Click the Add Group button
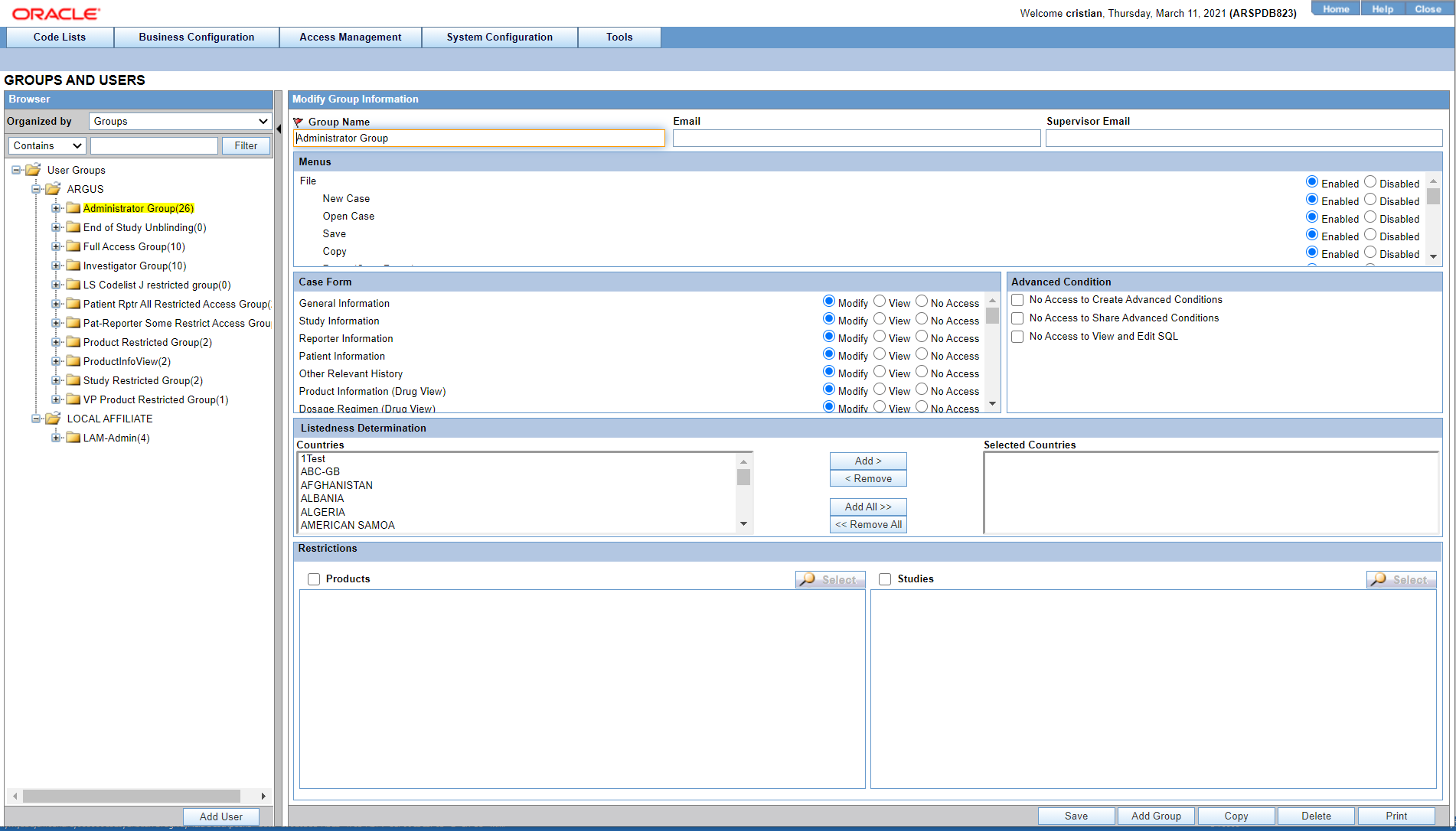Viewport: 1456px width, 831px height. click(1156, 816)
